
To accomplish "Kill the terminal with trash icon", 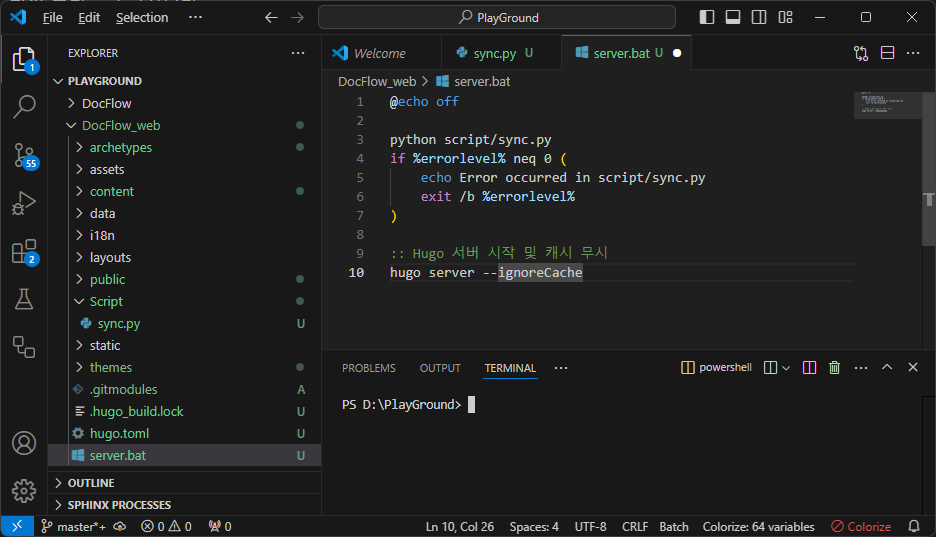I will tap(835, 368).
